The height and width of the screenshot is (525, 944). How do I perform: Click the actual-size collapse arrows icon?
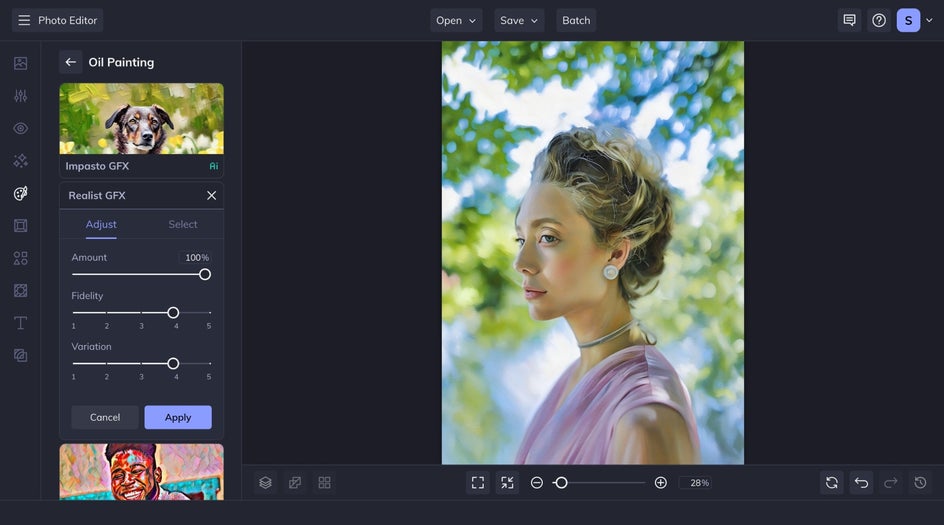point(508,483)
